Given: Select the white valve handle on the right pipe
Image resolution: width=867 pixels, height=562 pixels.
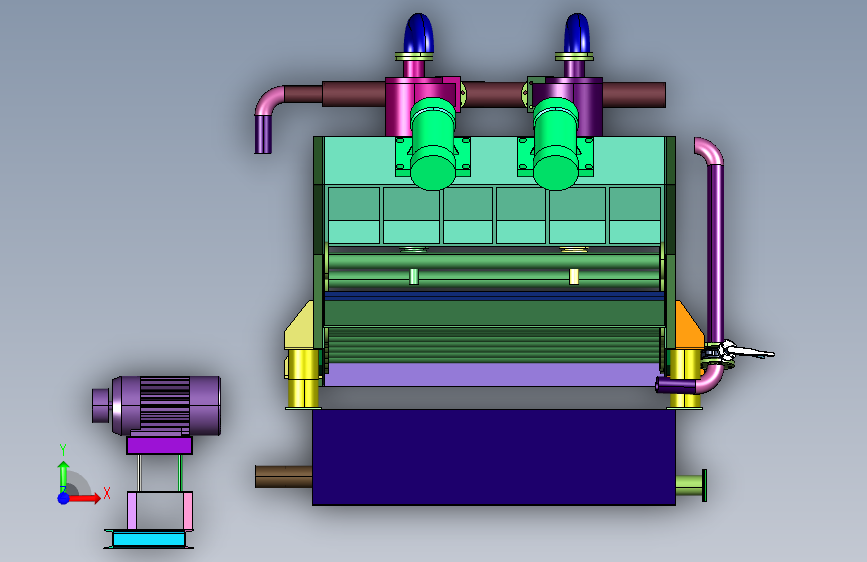Looking at the screenshot, I should point(748,351).
